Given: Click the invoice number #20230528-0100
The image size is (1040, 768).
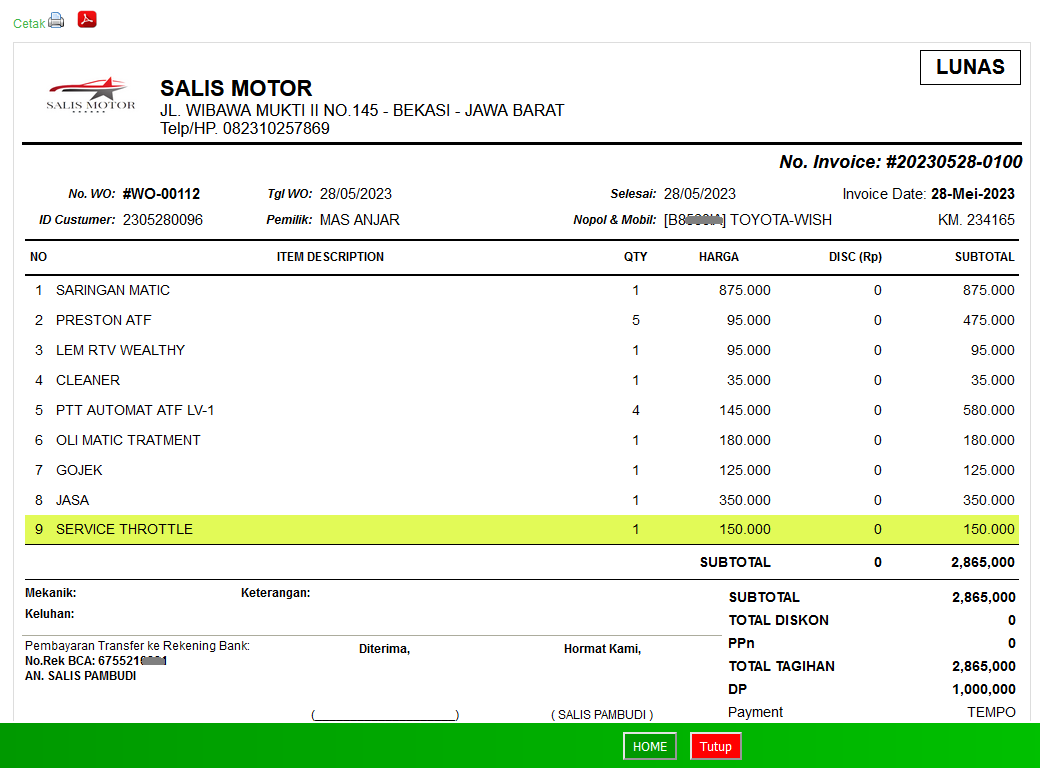Looking at the screenshot, I should coord(954,162).
